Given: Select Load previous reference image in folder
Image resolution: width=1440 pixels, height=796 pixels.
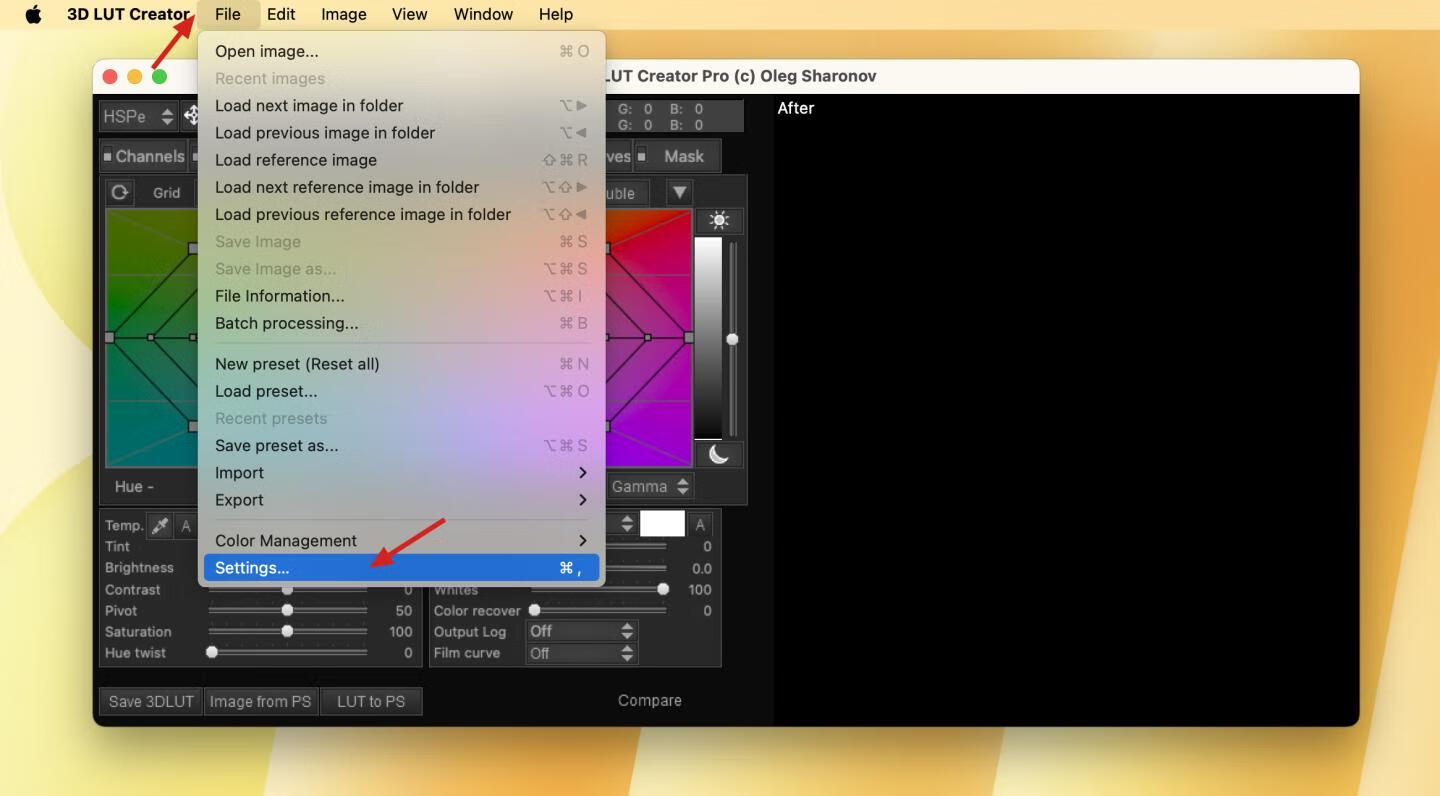Looking at the screenshot, I should click(401, 214).
